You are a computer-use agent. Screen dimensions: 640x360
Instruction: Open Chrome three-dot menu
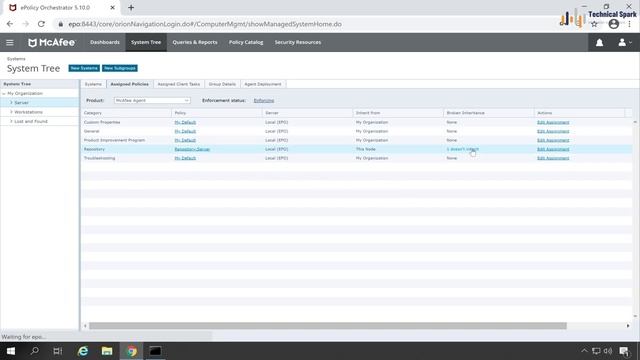pos(630,24)
